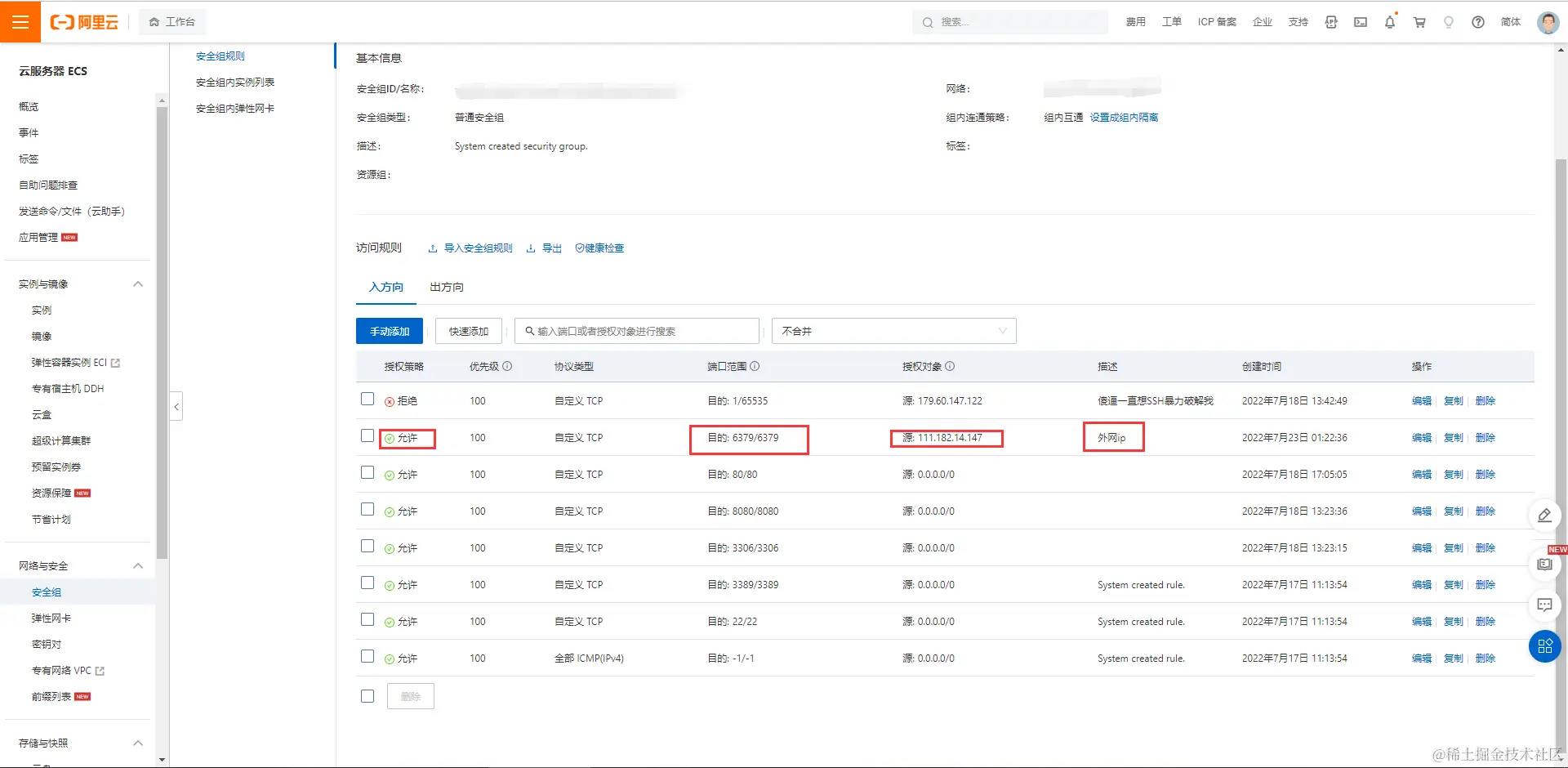
Task: Focus the header search box
Action: tap(1010, 22)
